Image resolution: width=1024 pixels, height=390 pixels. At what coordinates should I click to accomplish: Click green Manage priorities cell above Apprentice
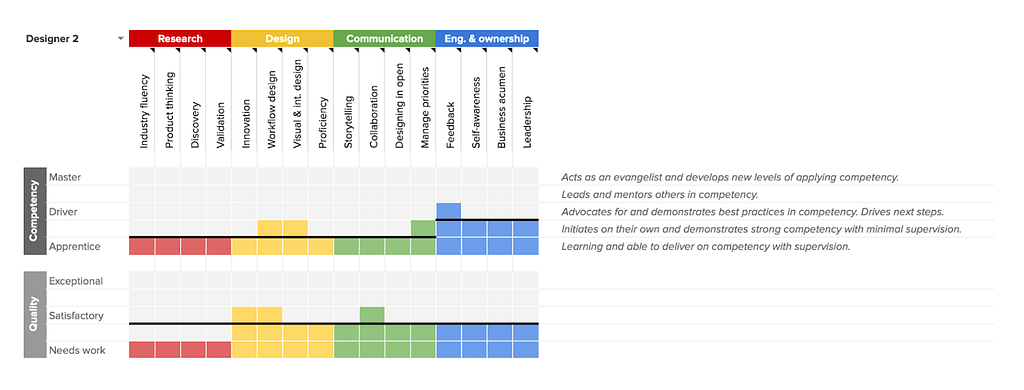pos(423,228)
